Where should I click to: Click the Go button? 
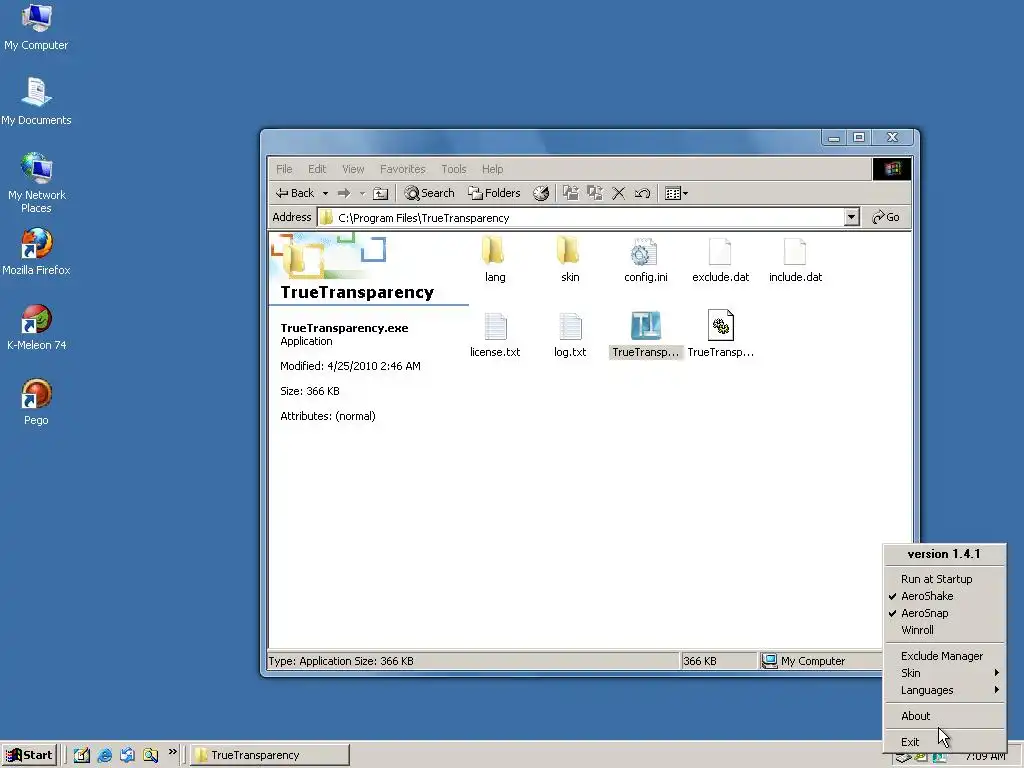tap(886, 217)
